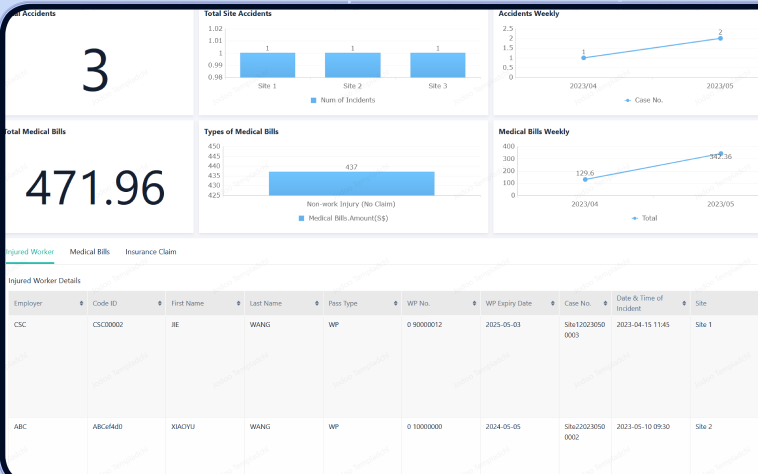758x474 pixels.
Task: Sort table by Code ID column arrows
Action: click(x=160, y=303)
